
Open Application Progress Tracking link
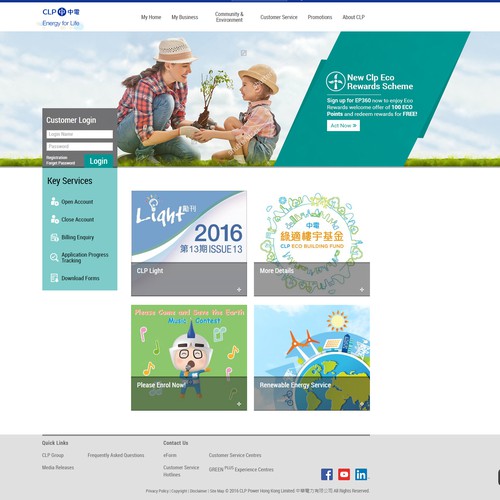pos(85,257)
